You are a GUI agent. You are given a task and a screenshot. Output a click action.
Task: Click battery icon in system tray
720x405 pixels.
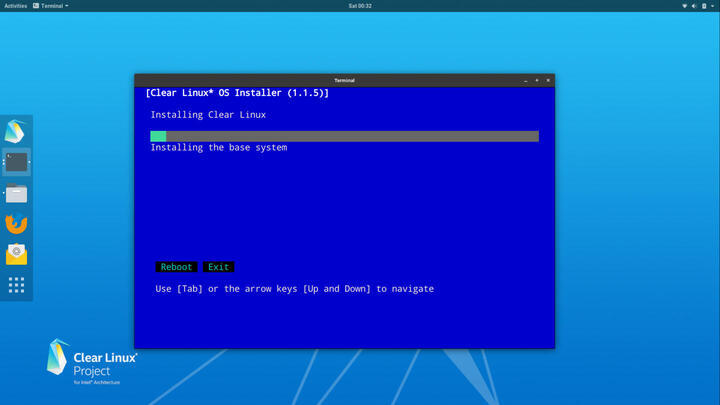tap(704, 6)
